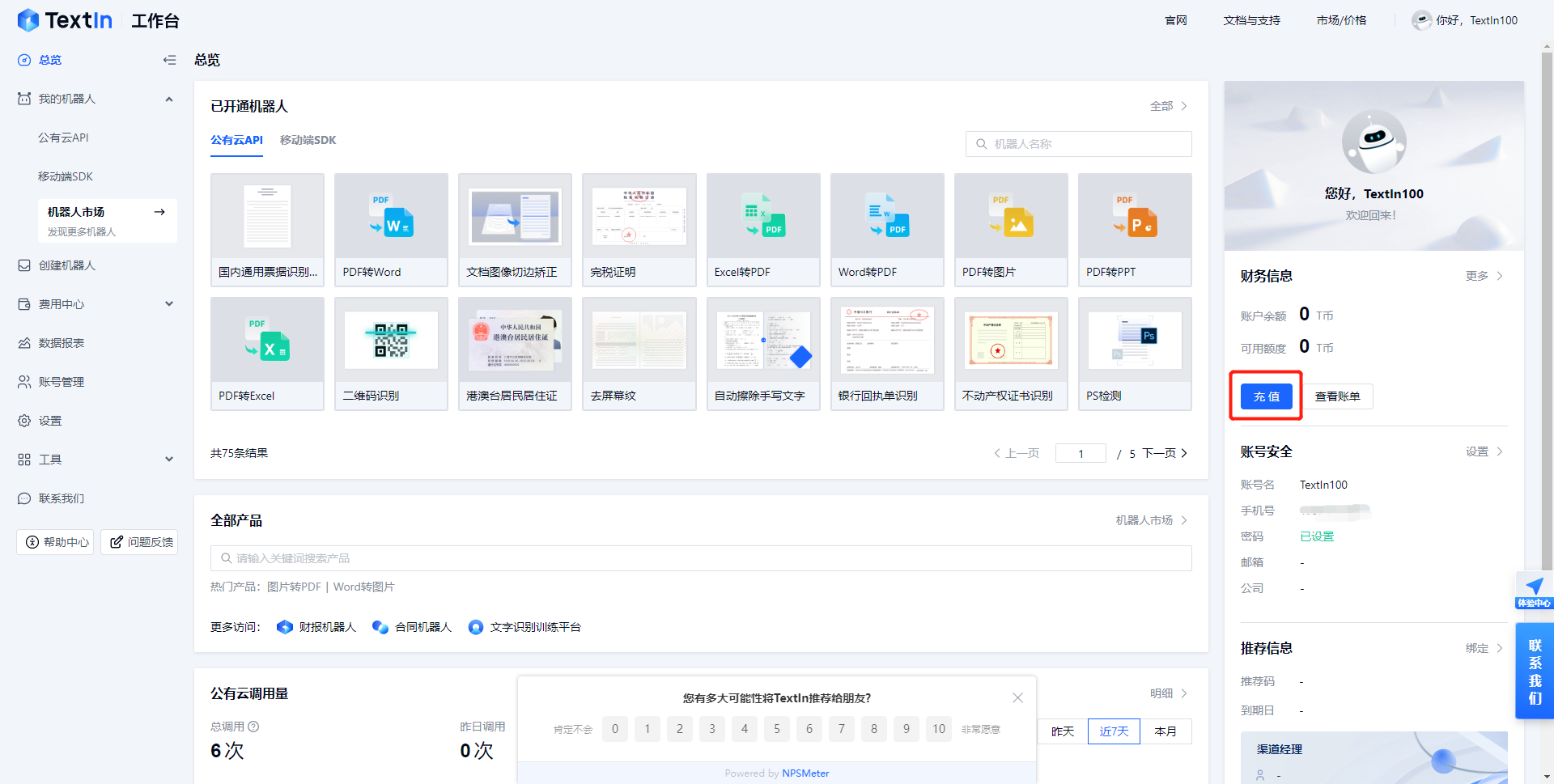
Task: Open 全部 robots list link
Action: point(1169,106)
